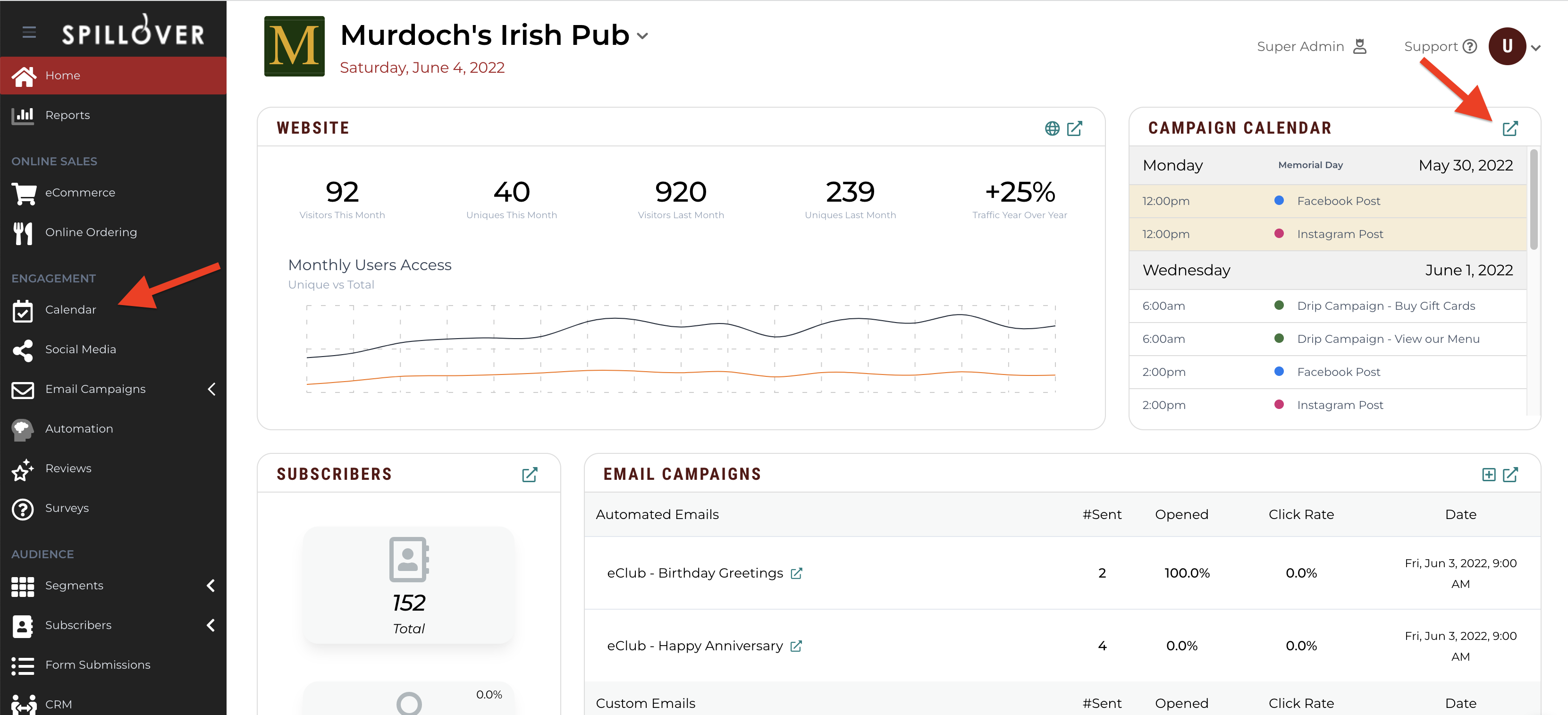The height and width of the screenshot is (715, 1568).
Task: Toggle the hamburger menu icon
Action: [x=29, y=32]
